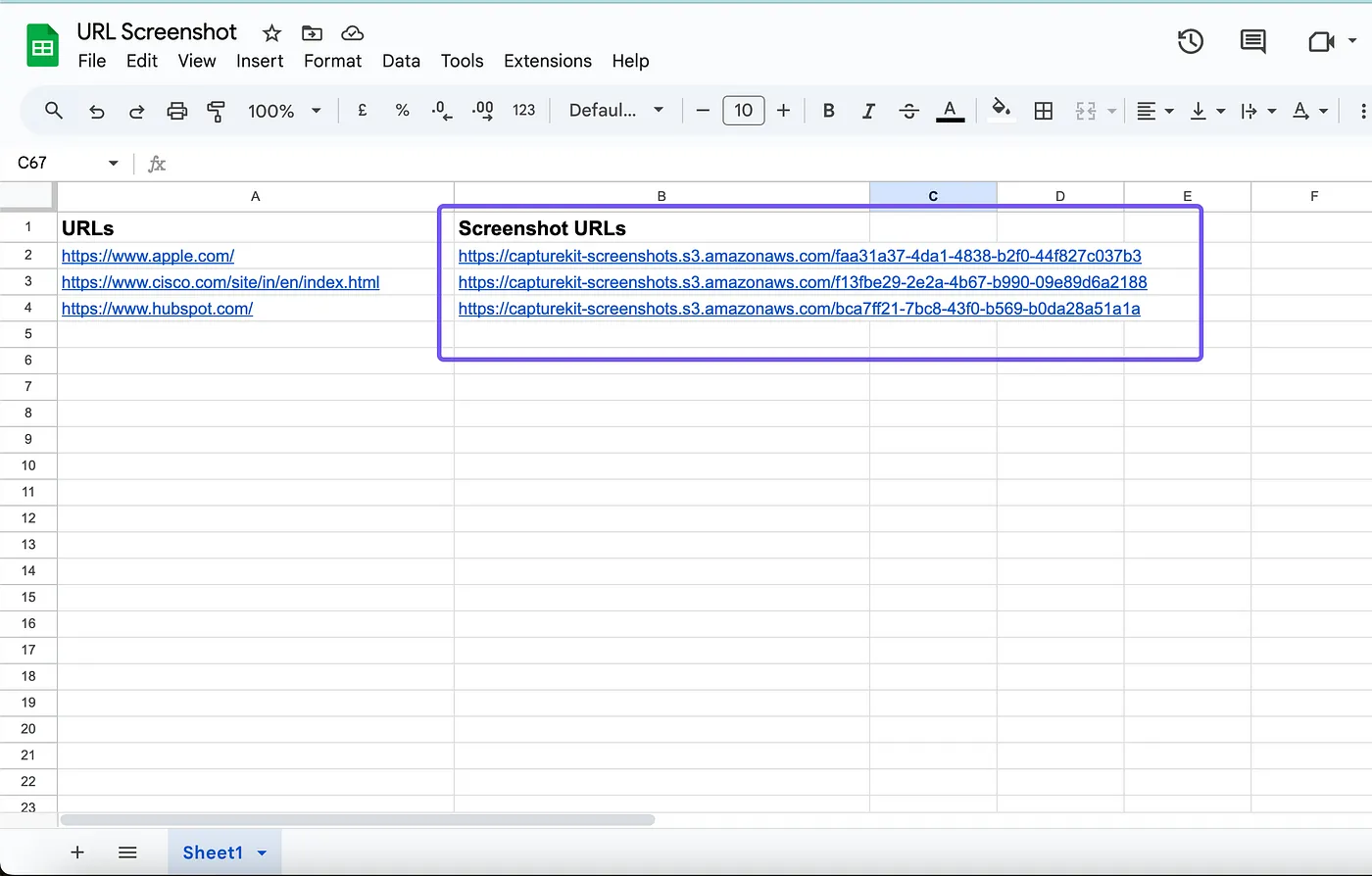The width and height of the screenshot is (1372, 876).
Task: Toggle italic formatting
Action: click(868, 111)
